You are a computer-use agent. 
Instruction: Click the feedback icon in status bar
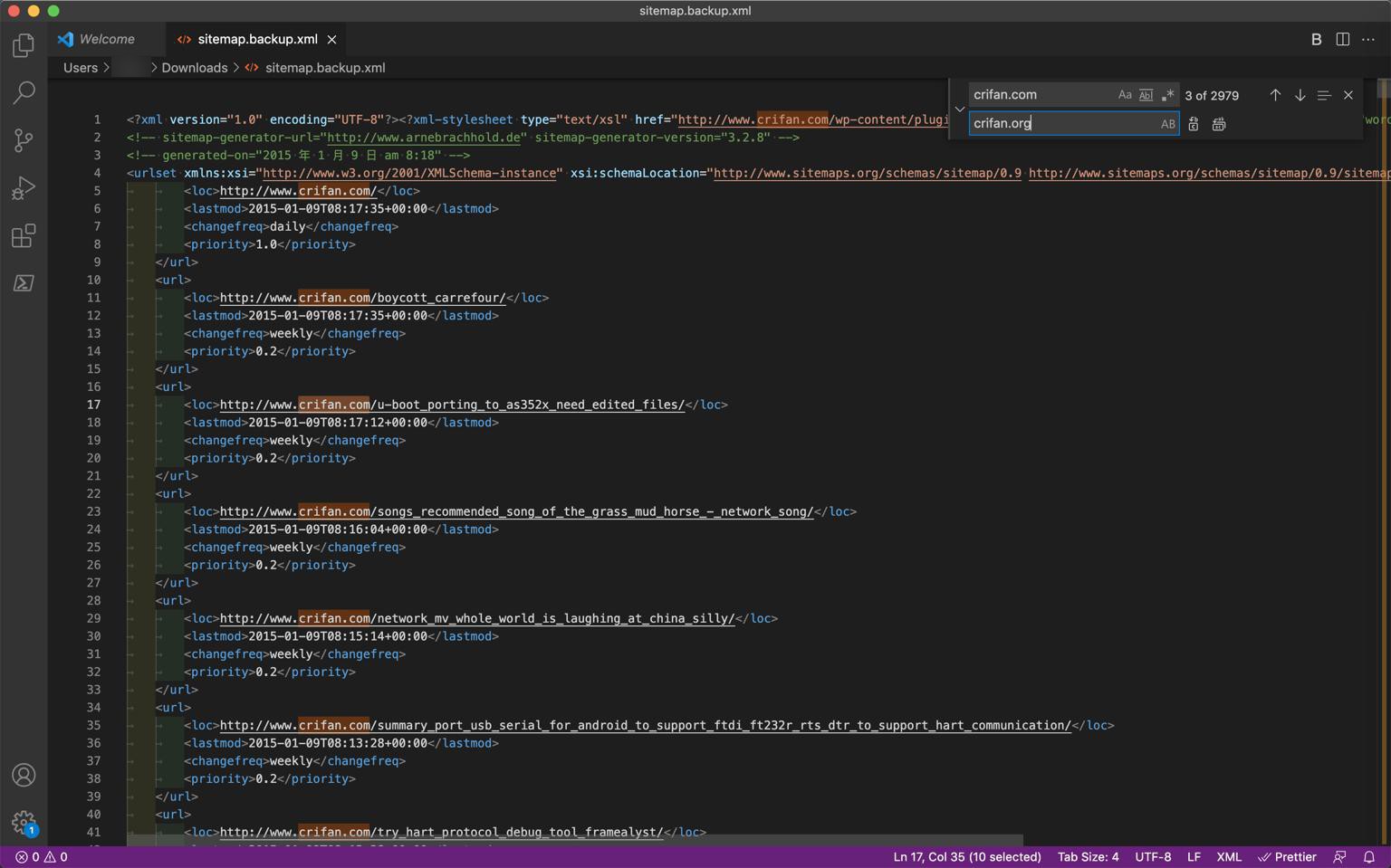click(x=1339, y=857)
